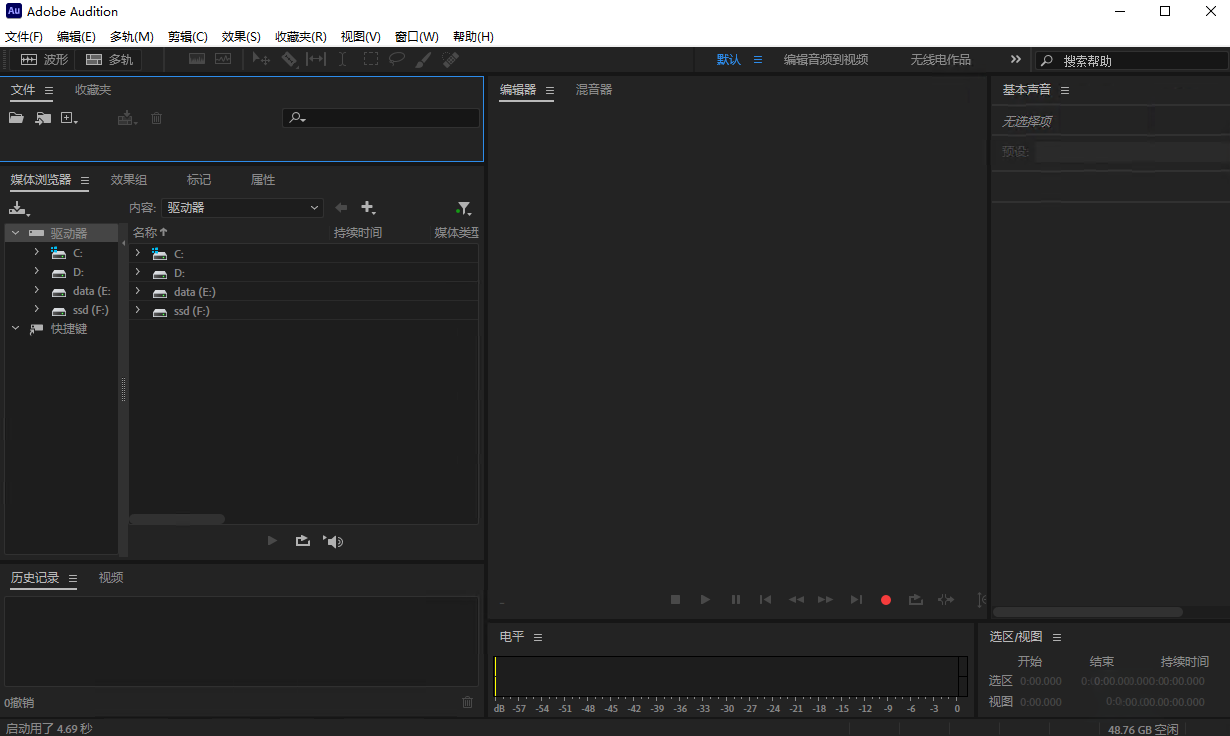Image resolution: width=1230 pixels, height=736 pixels.
Task: Switch to 效果组 tab
Action: pyautogui.click(x=129, y=180)
